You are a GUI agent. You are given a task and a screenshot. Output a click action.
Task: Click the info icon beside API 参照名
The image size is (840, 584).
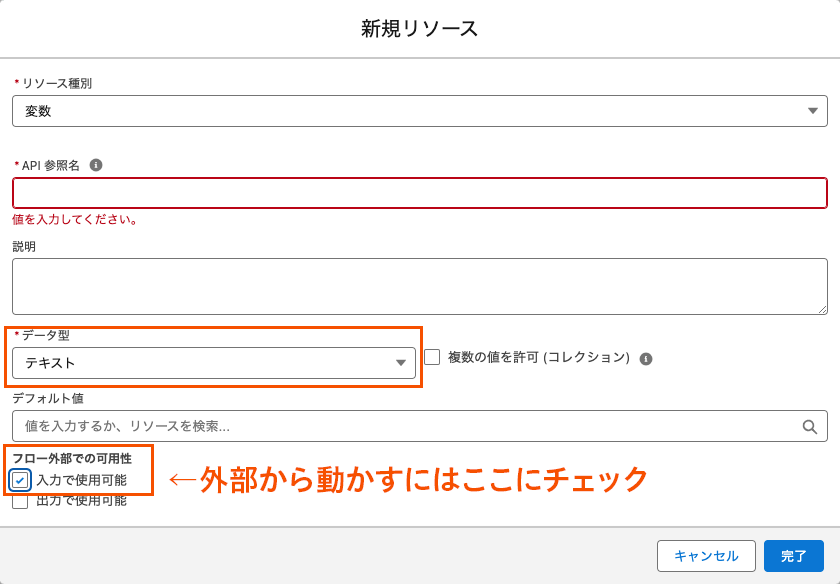click(x=96, y=165)
